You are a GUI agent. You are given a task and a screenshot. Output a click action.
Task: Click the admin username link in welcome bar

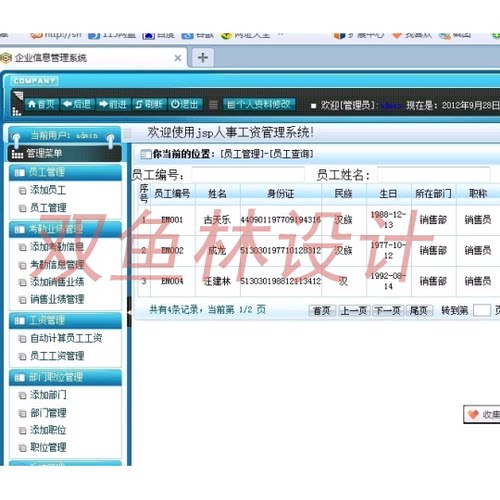391,106
